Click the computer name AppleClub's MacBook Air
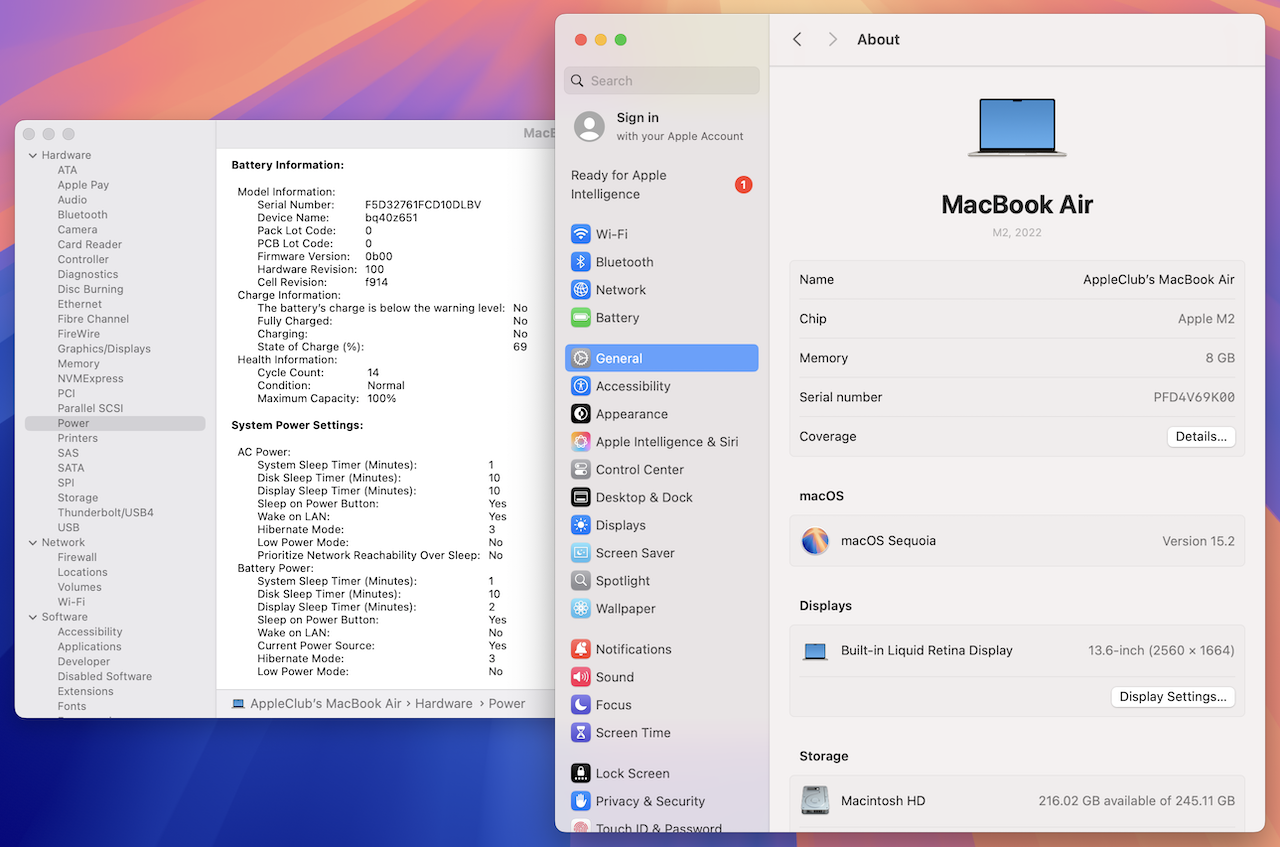This screenshot has height=847, width=1280. pos(1159,280)
